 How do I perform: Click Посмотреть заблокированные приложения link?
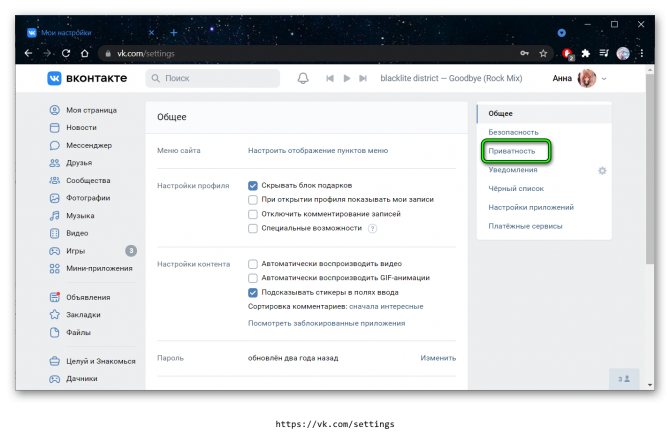[x=326, y=323]
